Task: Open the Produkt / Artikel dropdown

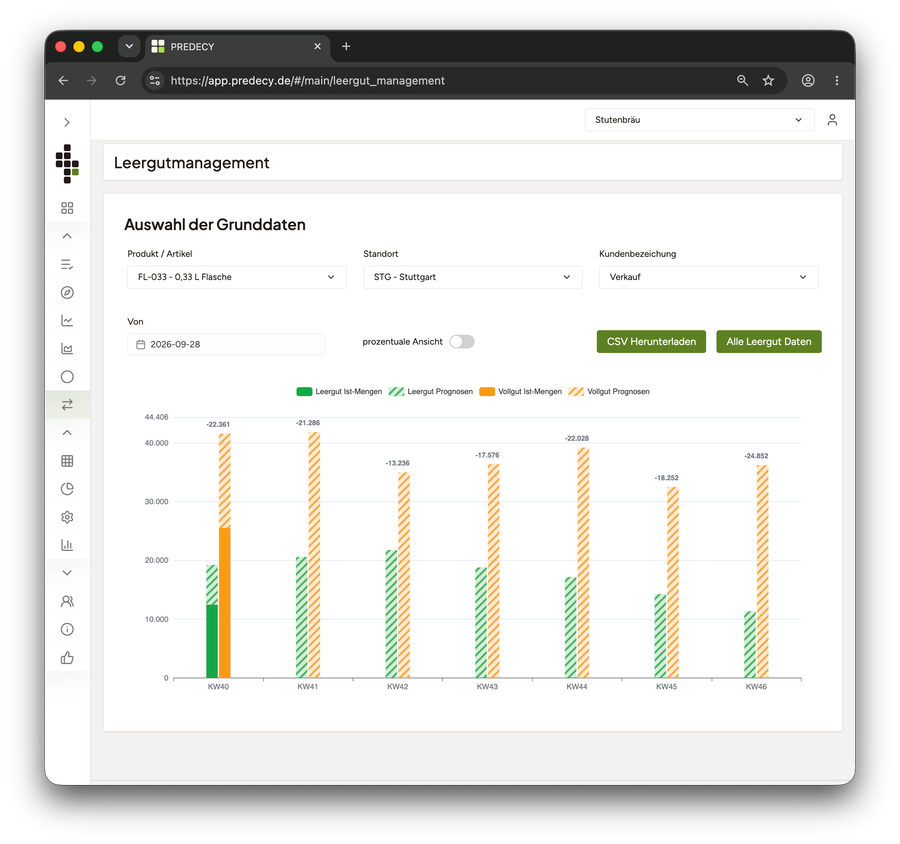Action: coord(236,277)
